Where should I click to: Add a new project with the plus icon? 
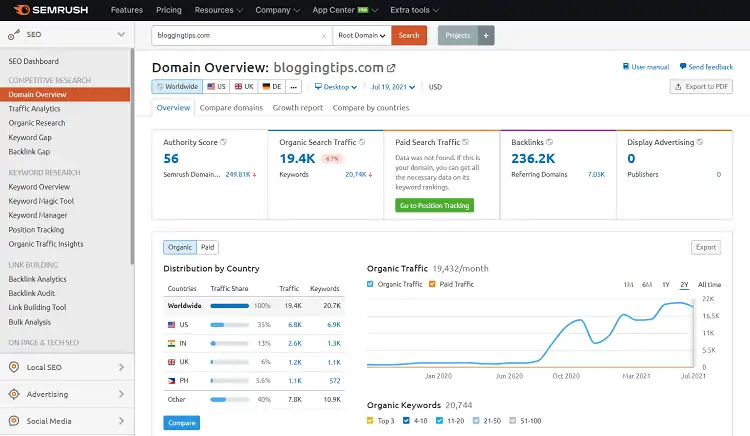click(486, 35)
